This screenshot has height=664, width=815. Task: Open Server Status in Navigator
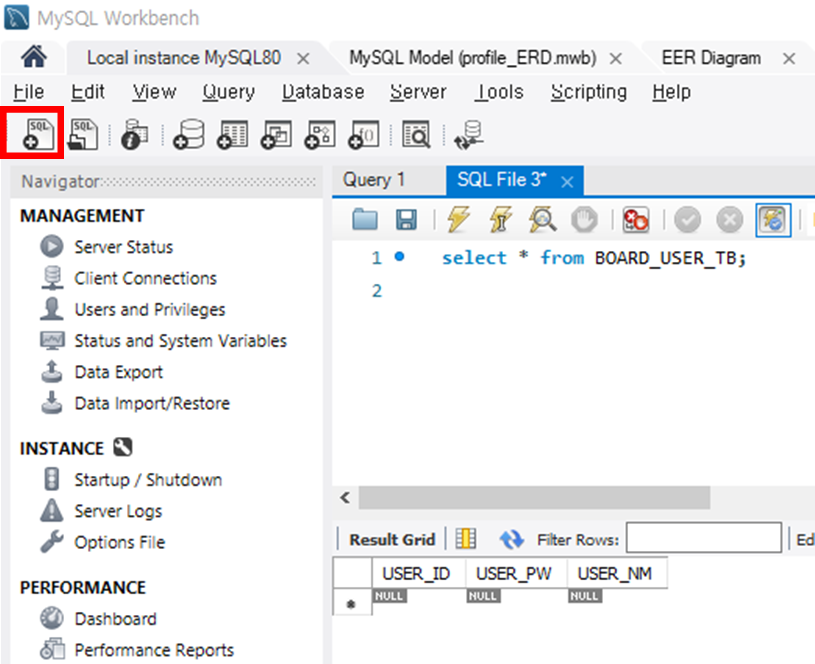[124, 247]
